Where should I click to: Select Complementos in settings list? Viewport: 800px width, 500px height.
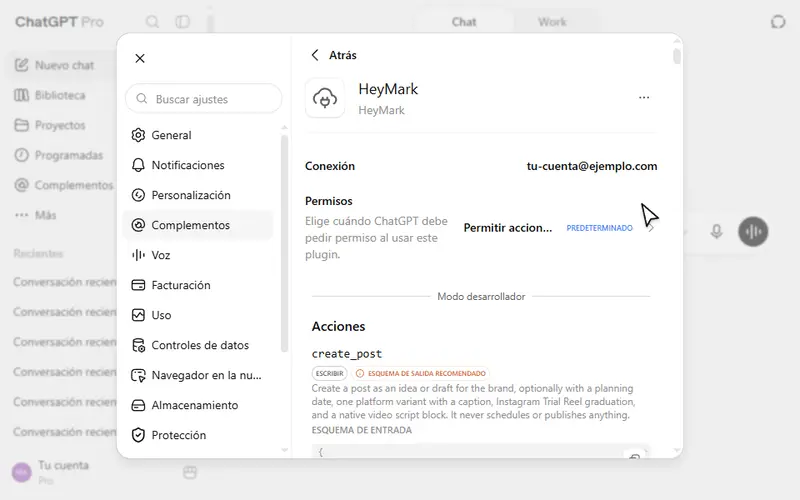[x=198, y=226]
